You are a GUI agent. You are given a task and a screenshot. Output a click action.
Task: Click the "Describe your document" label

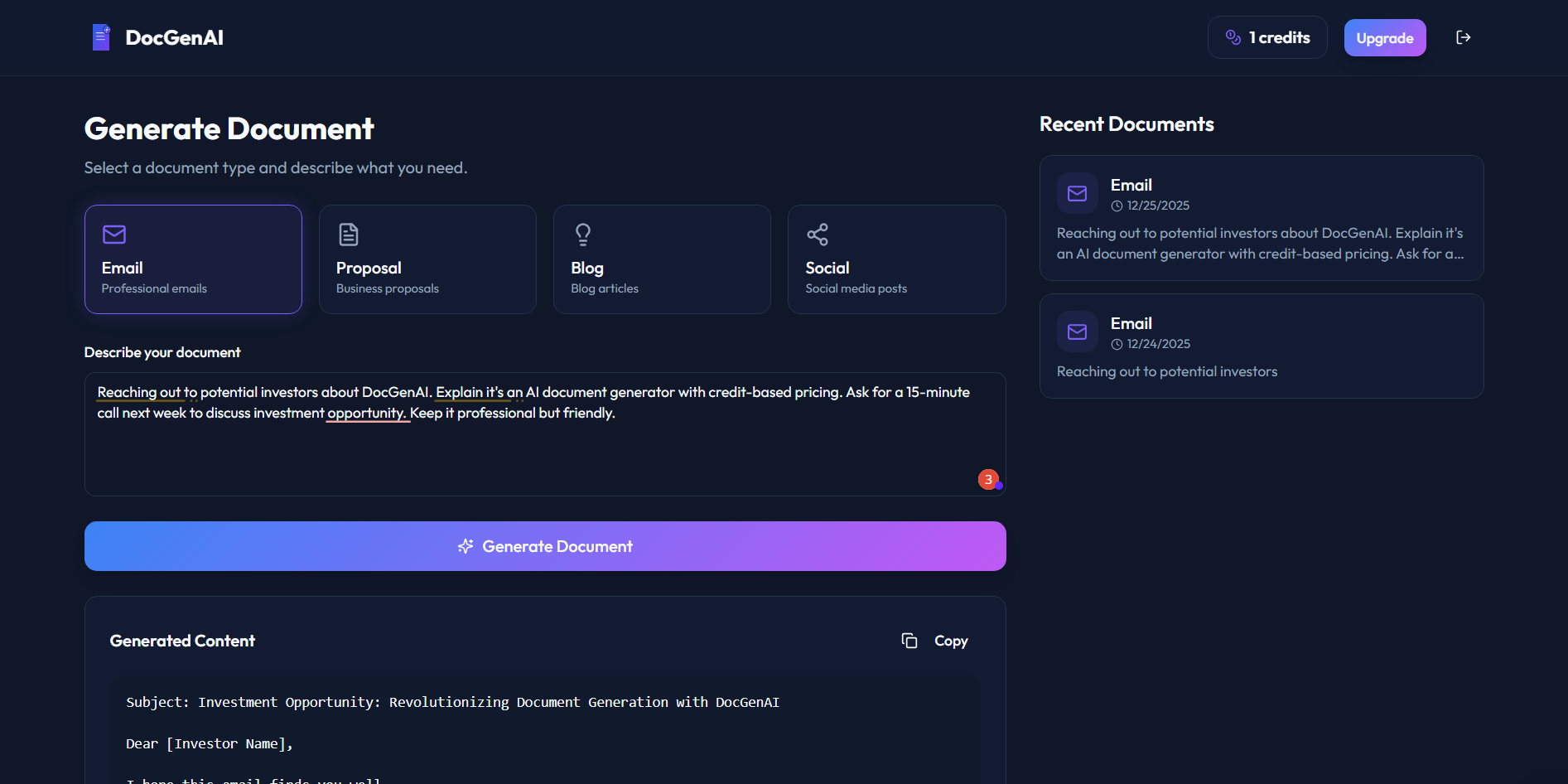click(x=162, y=352)
